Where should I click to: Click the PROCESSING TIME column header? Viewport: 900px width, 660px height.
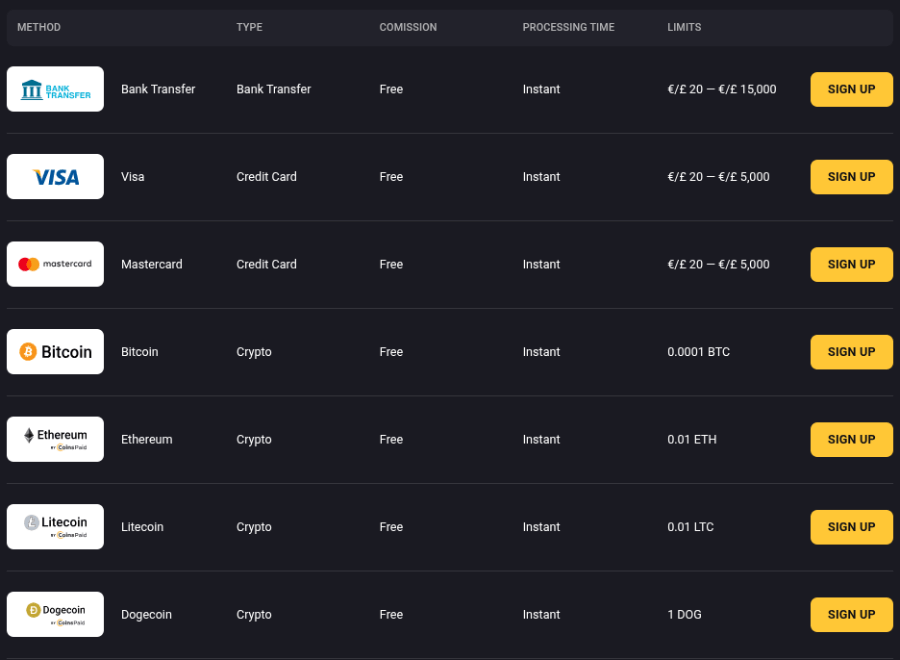568,27
